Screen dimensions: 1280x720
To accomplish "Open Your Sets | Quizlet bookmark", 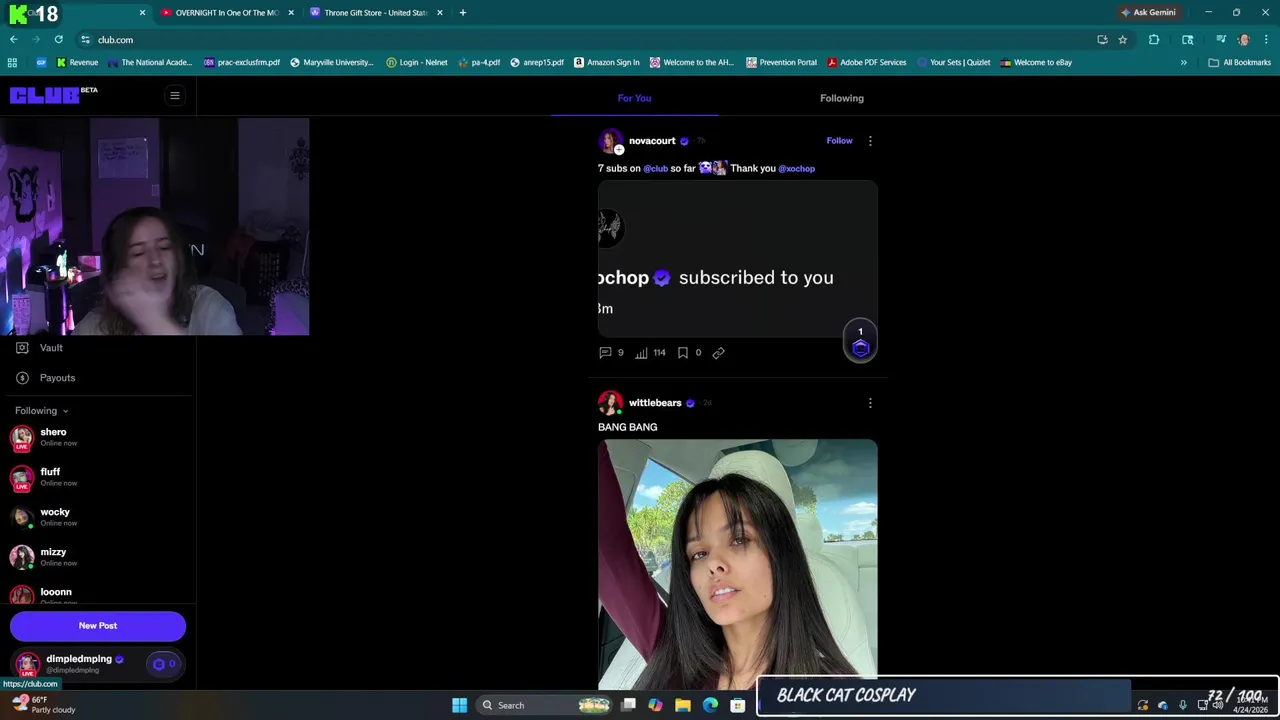I will [x=953, y=62].
